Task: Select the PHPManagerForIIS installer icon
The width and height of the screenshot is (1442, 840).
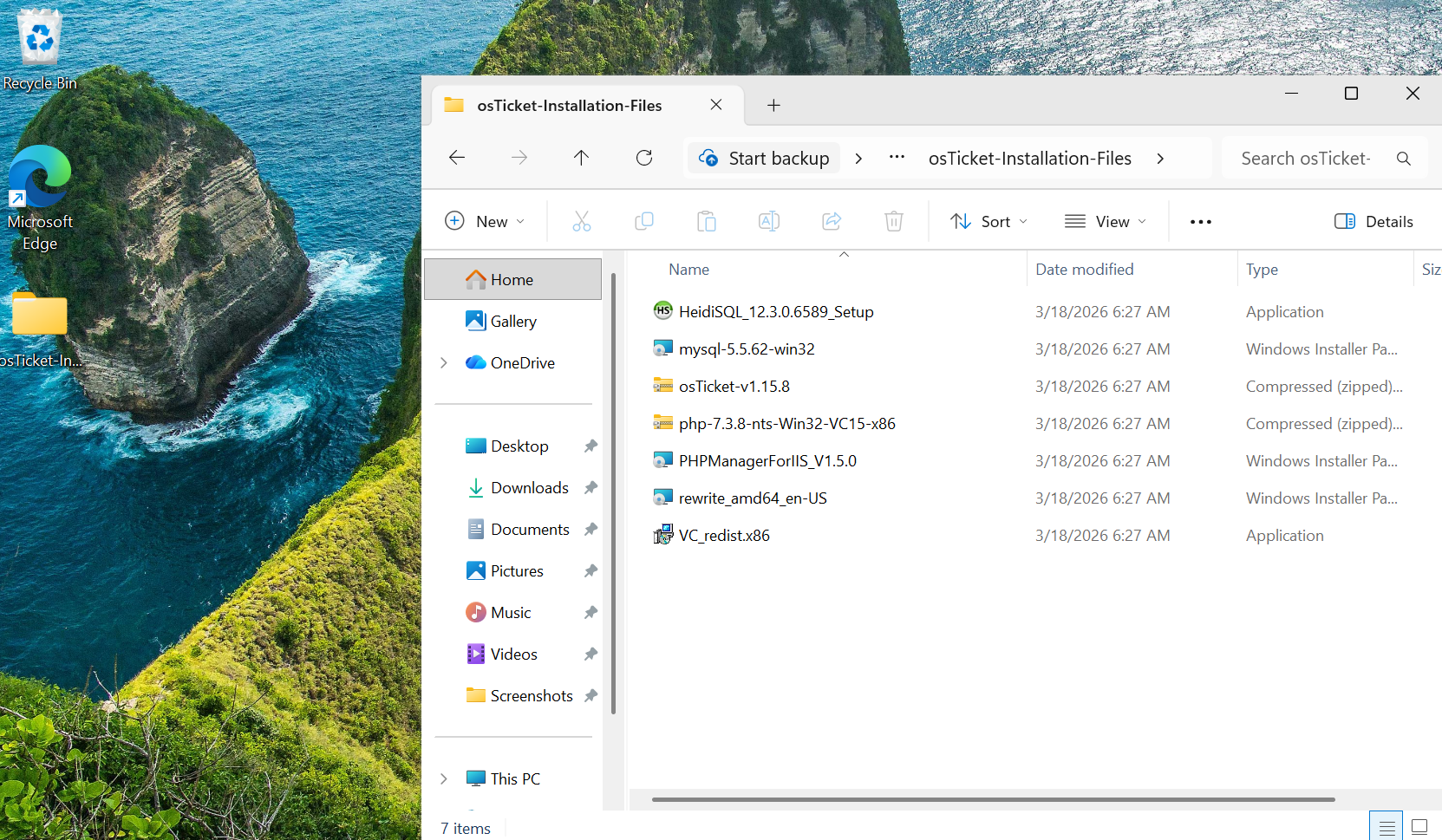Action: point(663,460)
